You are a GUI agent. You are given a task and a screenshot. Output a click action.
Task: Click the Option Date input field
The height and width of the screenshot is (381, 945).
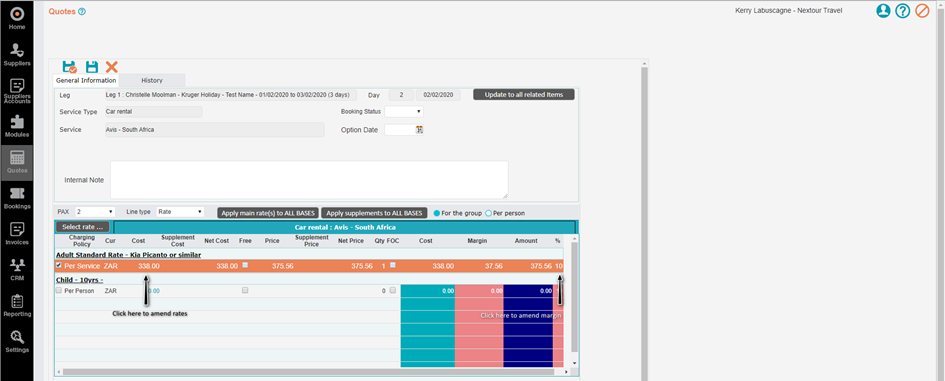[x=400, y=130]
